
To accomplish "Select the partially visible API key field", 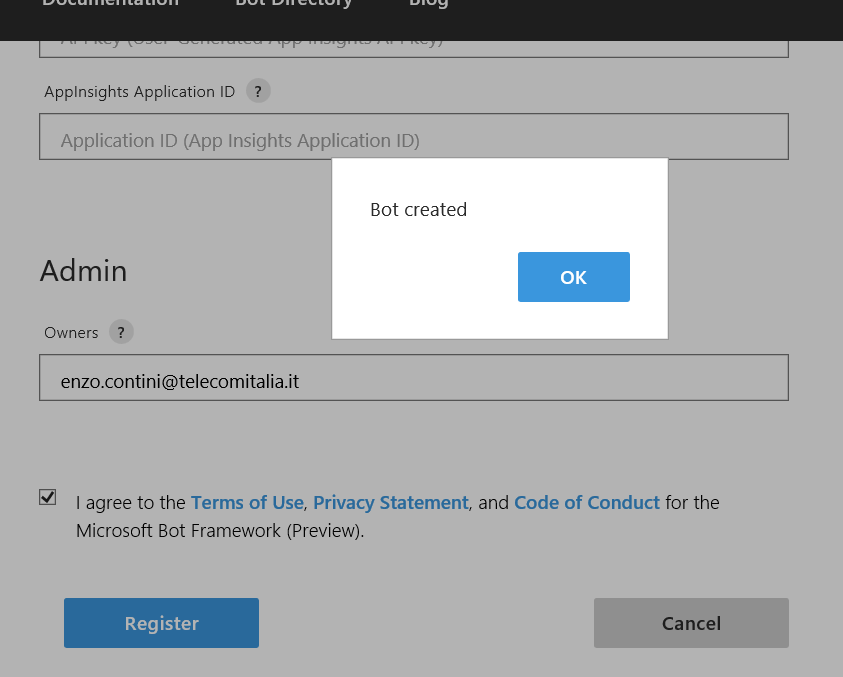I will [413, 47].
